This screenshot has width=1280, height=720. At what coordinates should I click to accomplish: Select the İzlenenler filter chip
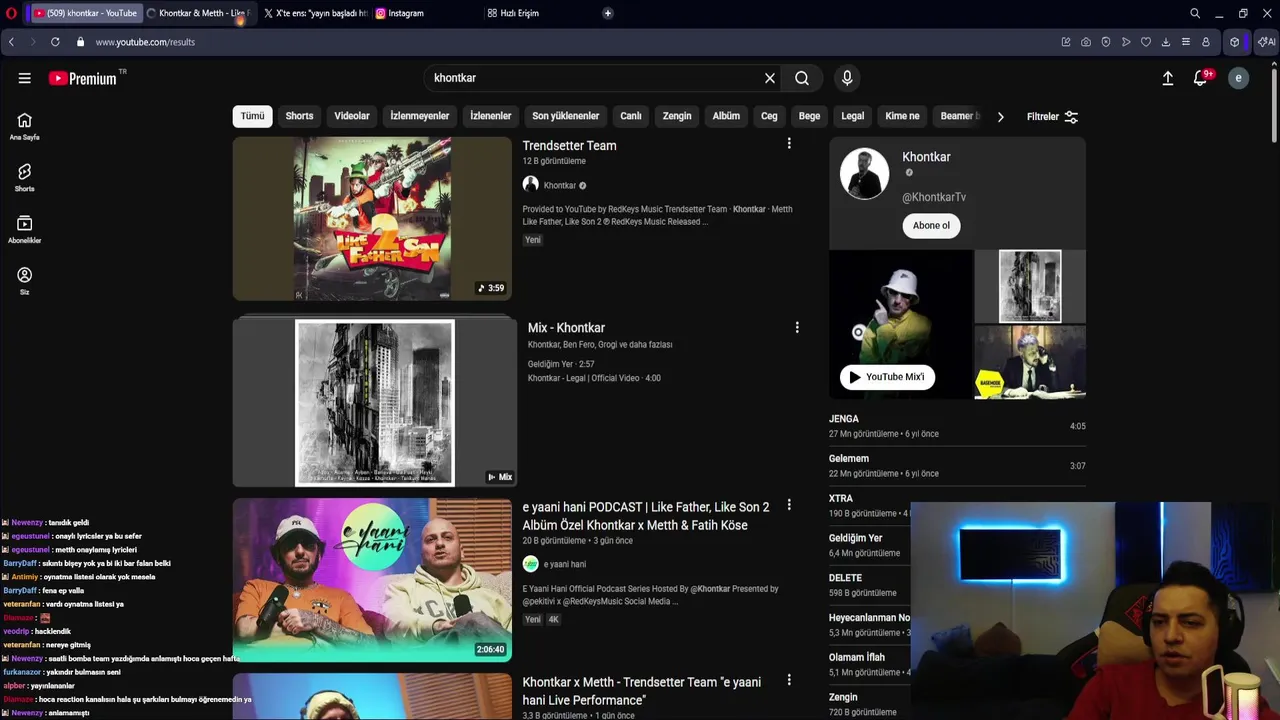[491, 116]
